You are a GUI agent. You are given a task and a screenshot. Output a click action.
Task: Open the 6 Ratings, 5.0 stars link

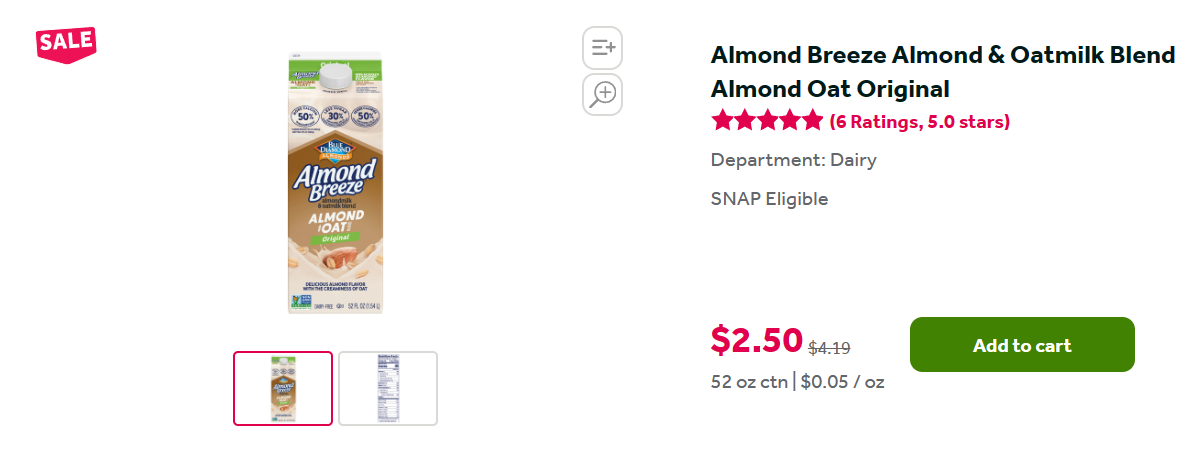pyautogui.click(x=920, y=122)
